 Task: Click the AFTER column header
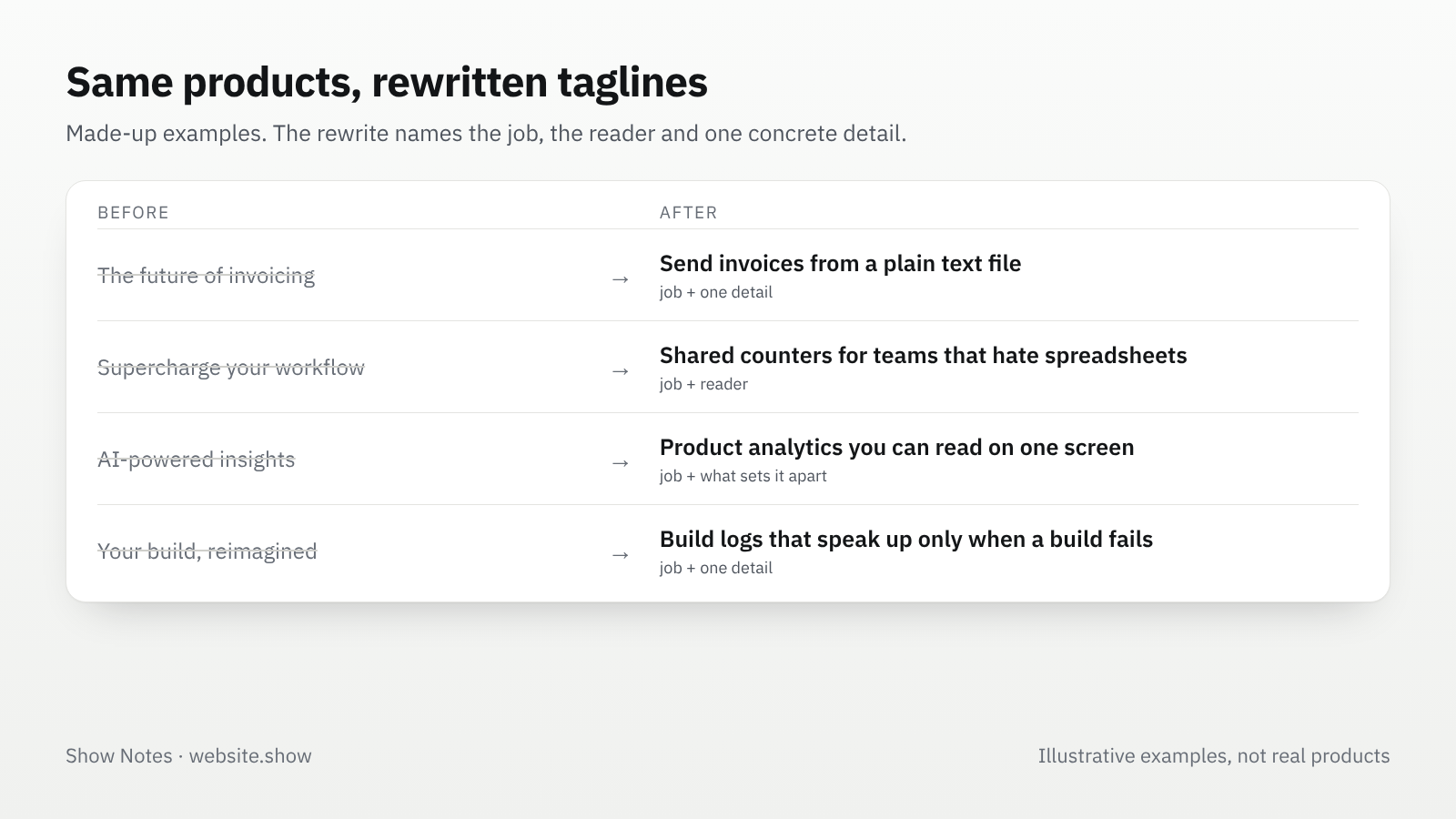(688, 213)
